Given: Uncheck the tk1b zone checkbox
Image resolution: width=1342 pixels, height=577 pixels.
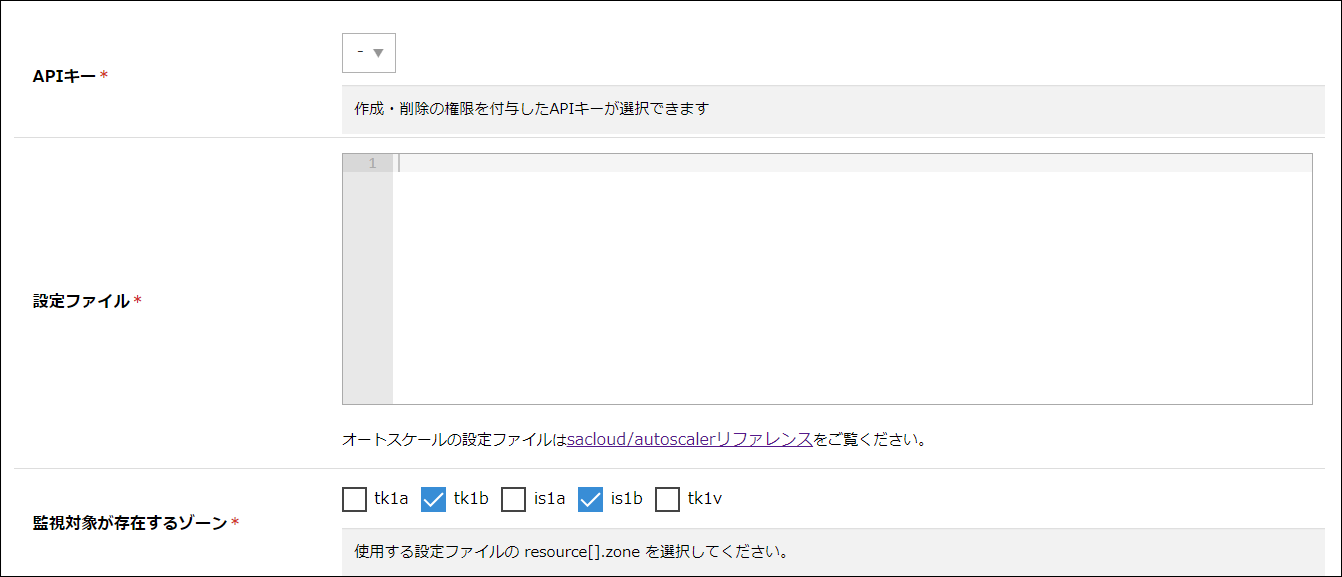Looking at the screenshot, I should tap(432, 499).
